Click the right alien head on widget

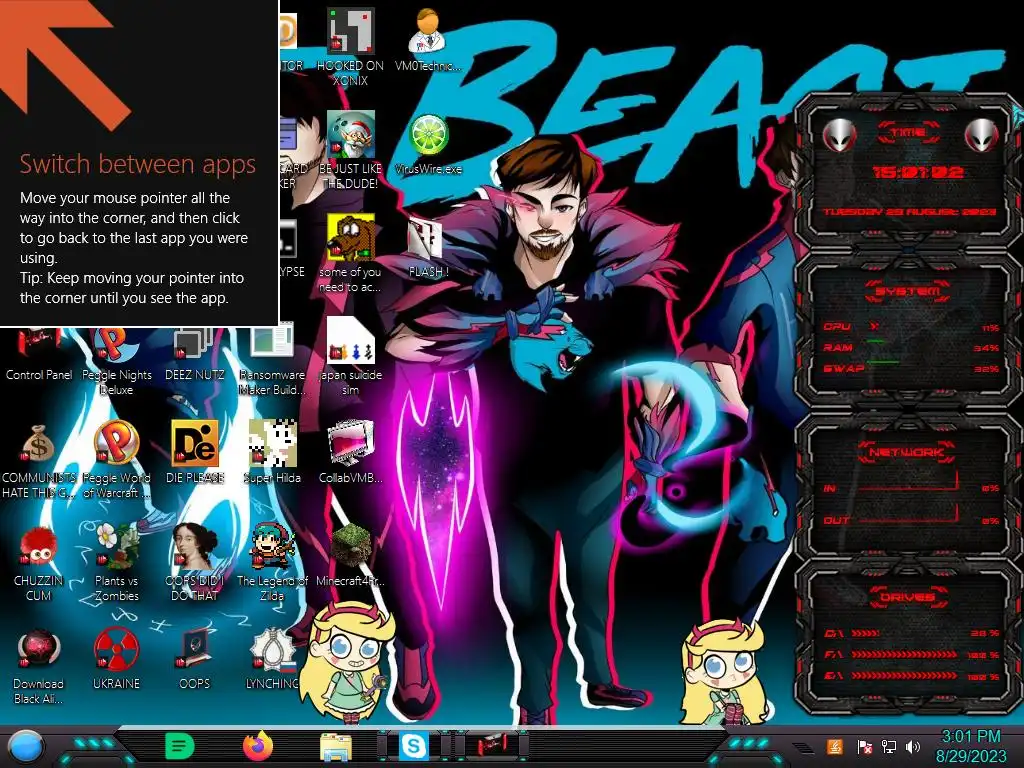click(981, 135)
